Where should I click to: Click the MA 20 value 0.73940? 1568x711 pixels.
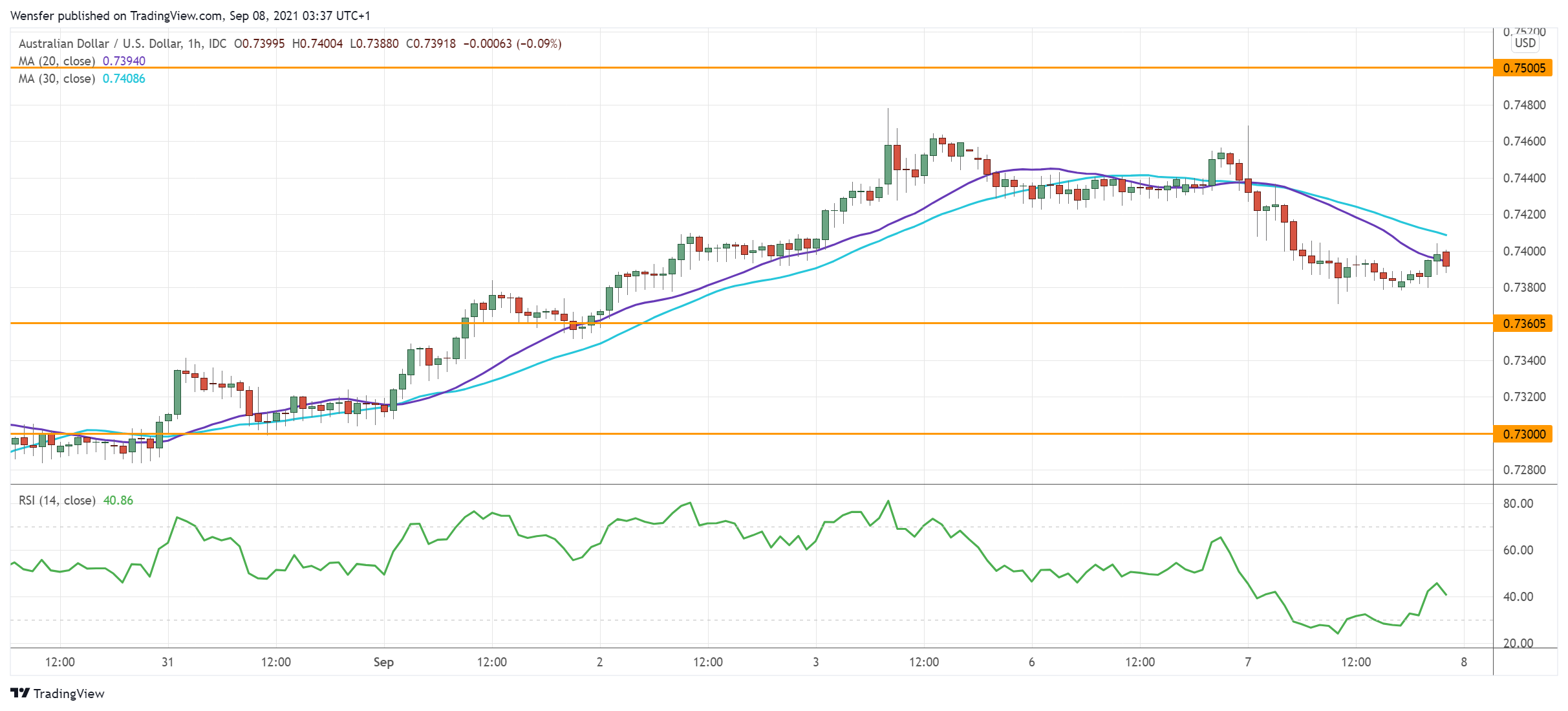pos(124,61)
